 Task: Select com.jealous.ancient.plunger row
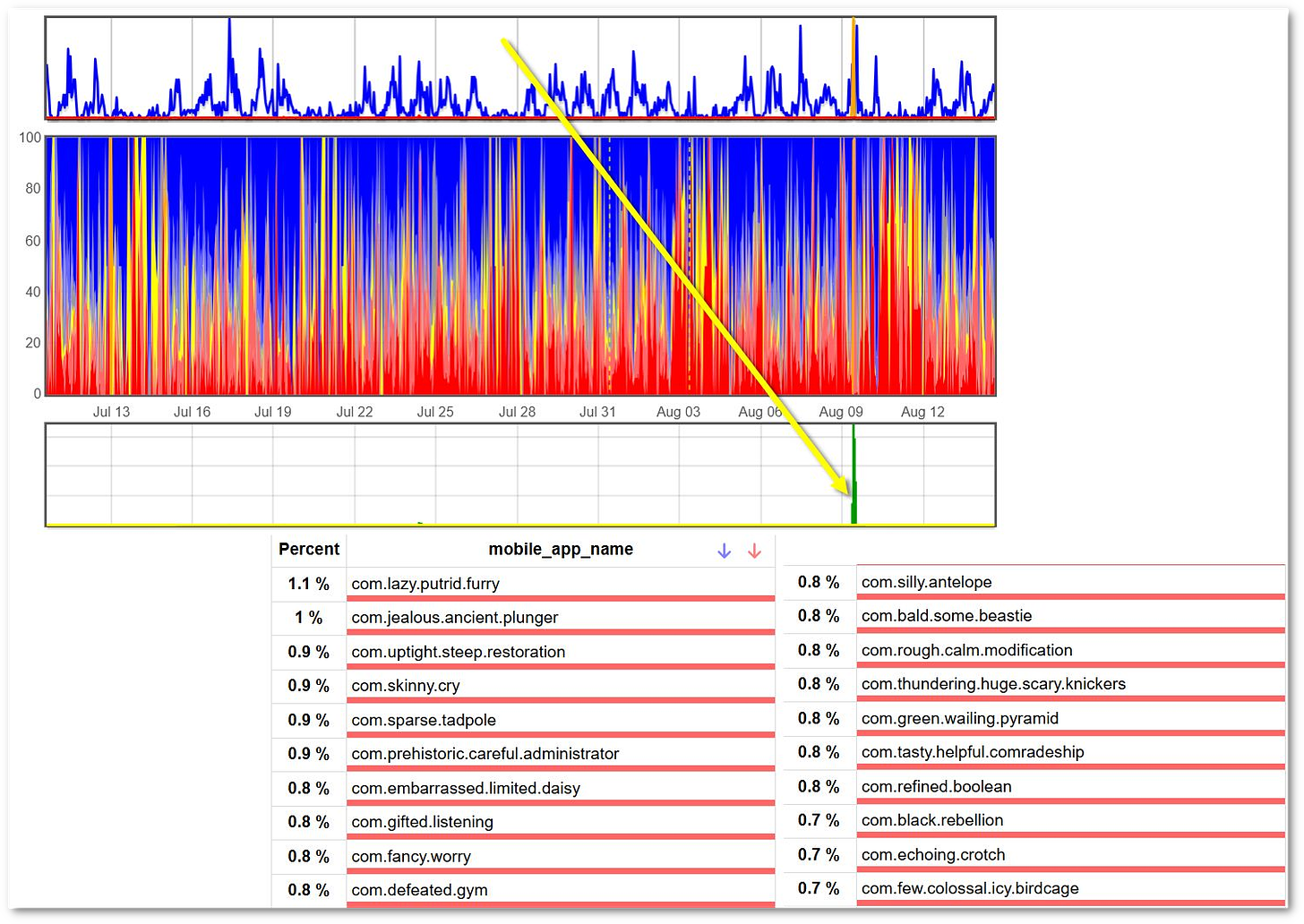[523, 618]
